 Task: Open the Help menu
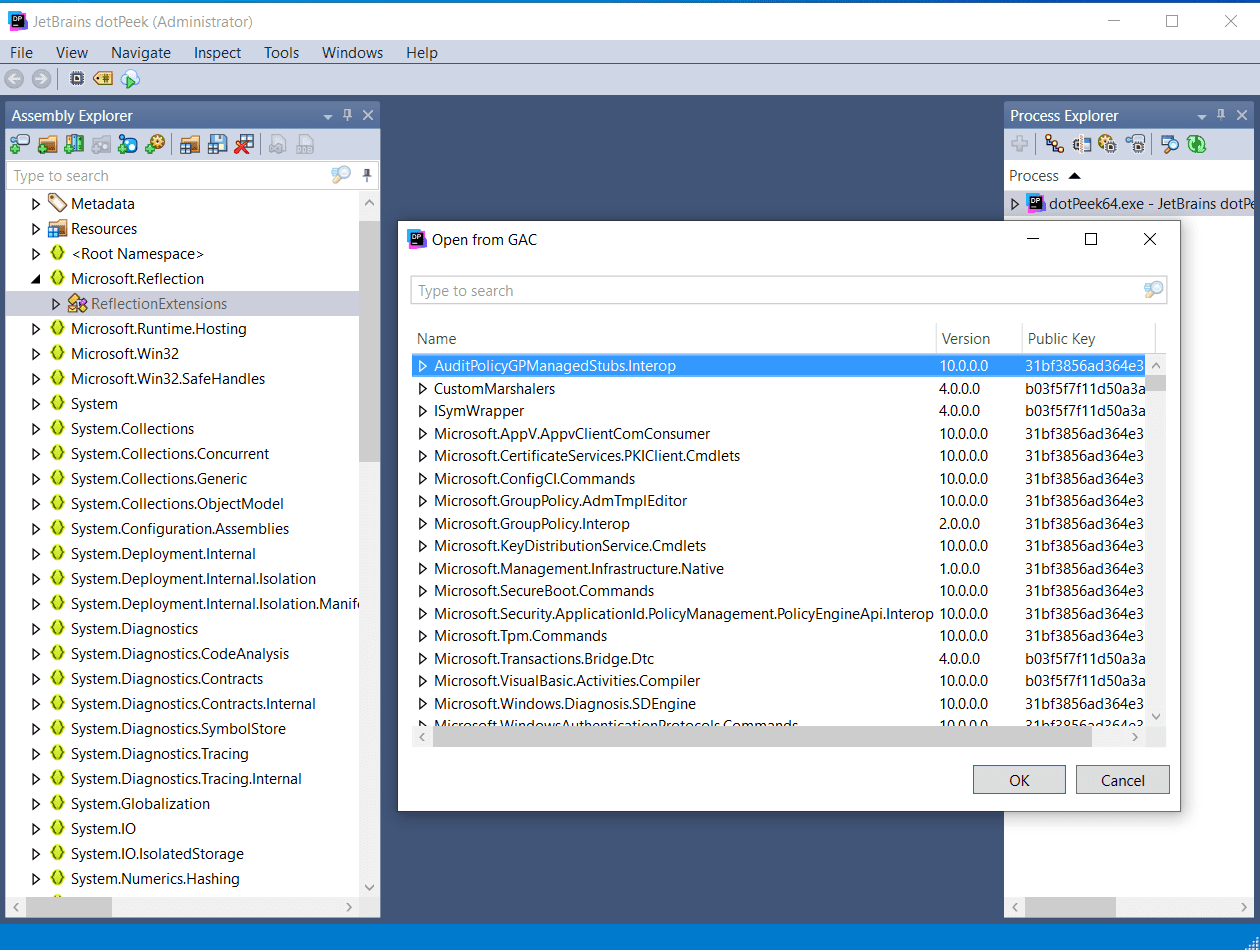pyautogui.click(x=422, y=52)
